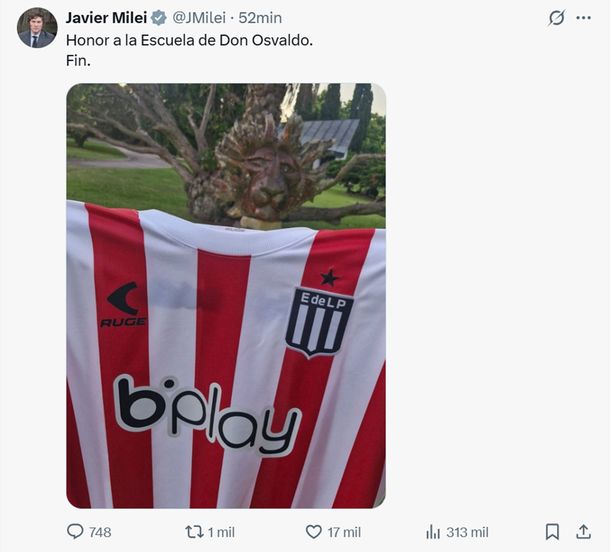Open the three-dots more options menu

point(584,18)
